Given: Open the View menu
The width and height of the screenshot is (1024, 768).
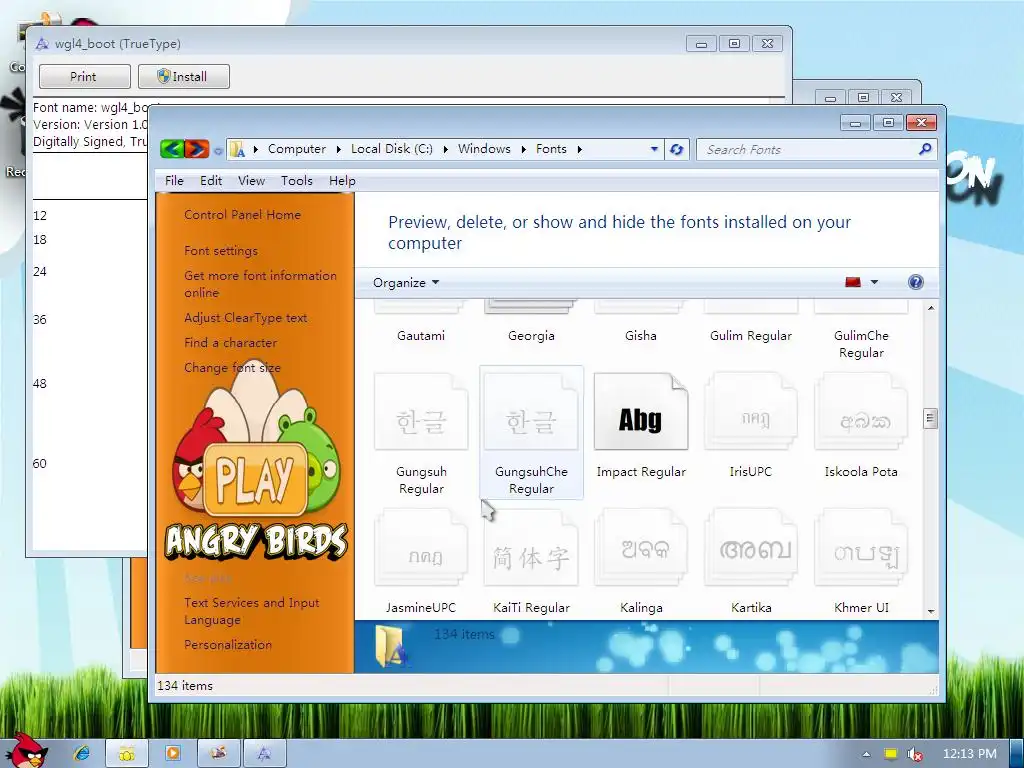Looking at the screenshot, I should (x=251, y=181).
